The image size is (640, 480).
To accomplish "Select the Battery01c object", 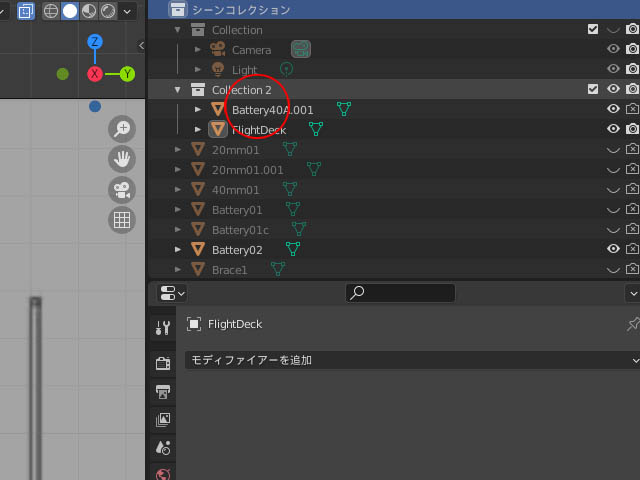I will coord(240,230).
